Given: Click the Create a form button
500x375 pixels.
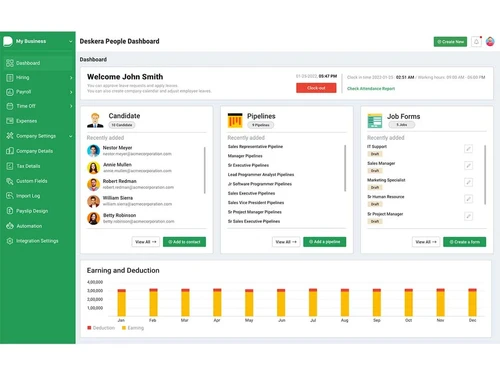Looking at the screenshot, I should pyautogui.click(x=464, y=242).
